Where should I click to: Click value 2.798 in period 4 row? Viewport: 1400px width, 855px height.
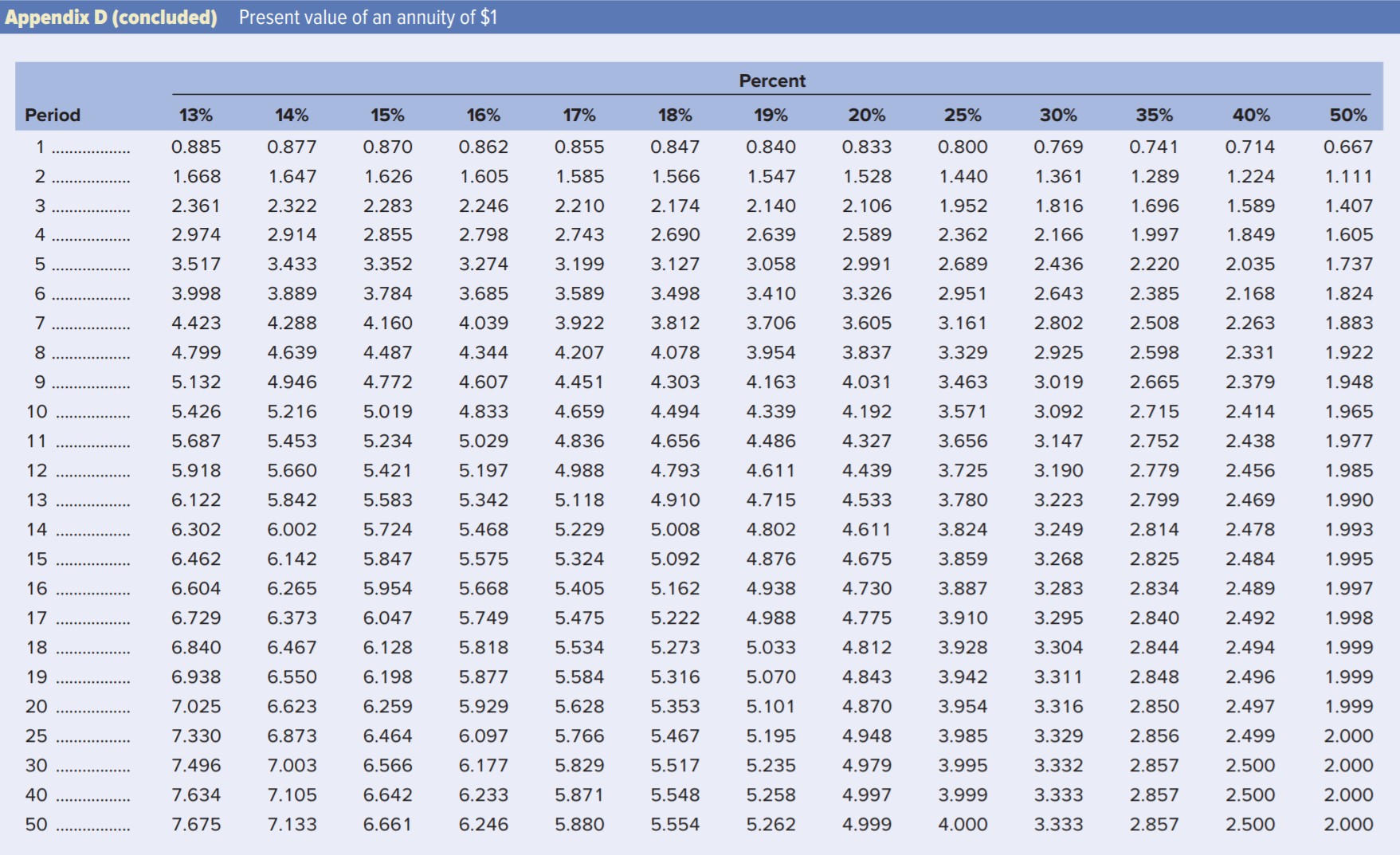click(x=484, y=235)
